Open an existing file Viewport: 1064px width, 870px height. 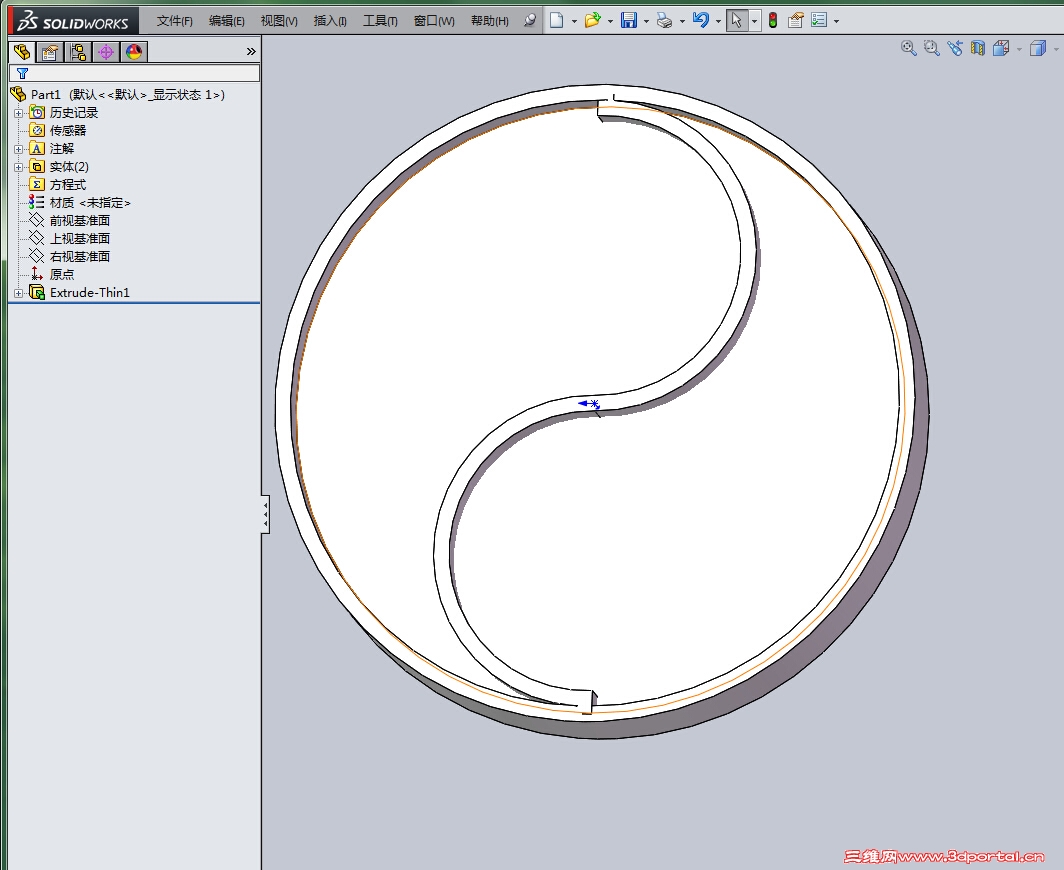[592, 20]
